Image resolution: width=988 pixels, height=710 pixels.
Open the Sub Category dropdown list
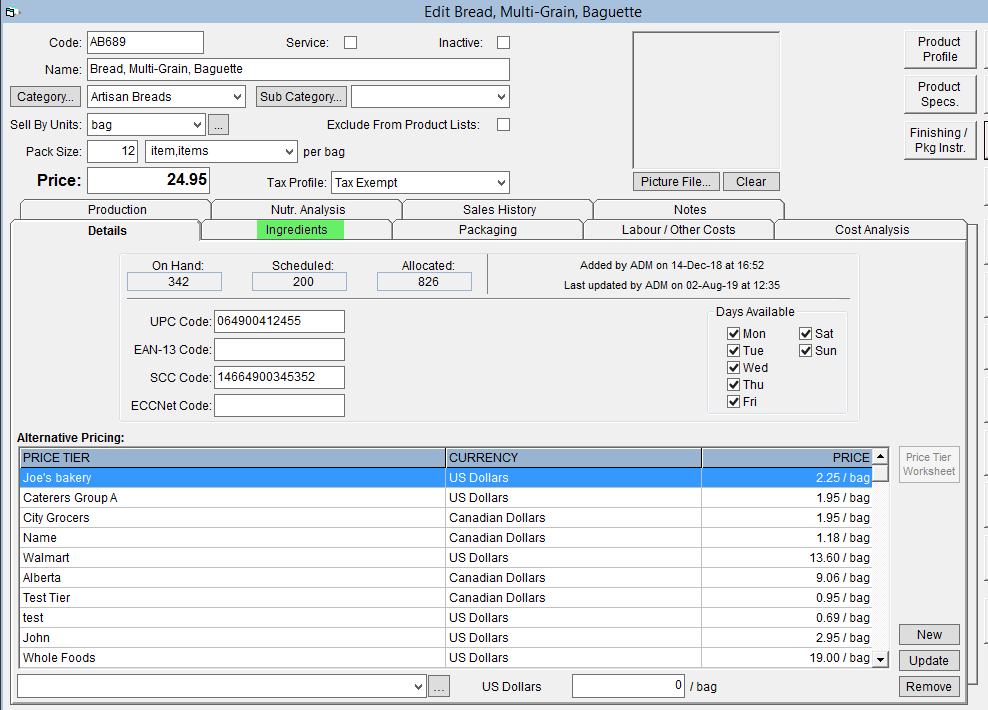501,97
